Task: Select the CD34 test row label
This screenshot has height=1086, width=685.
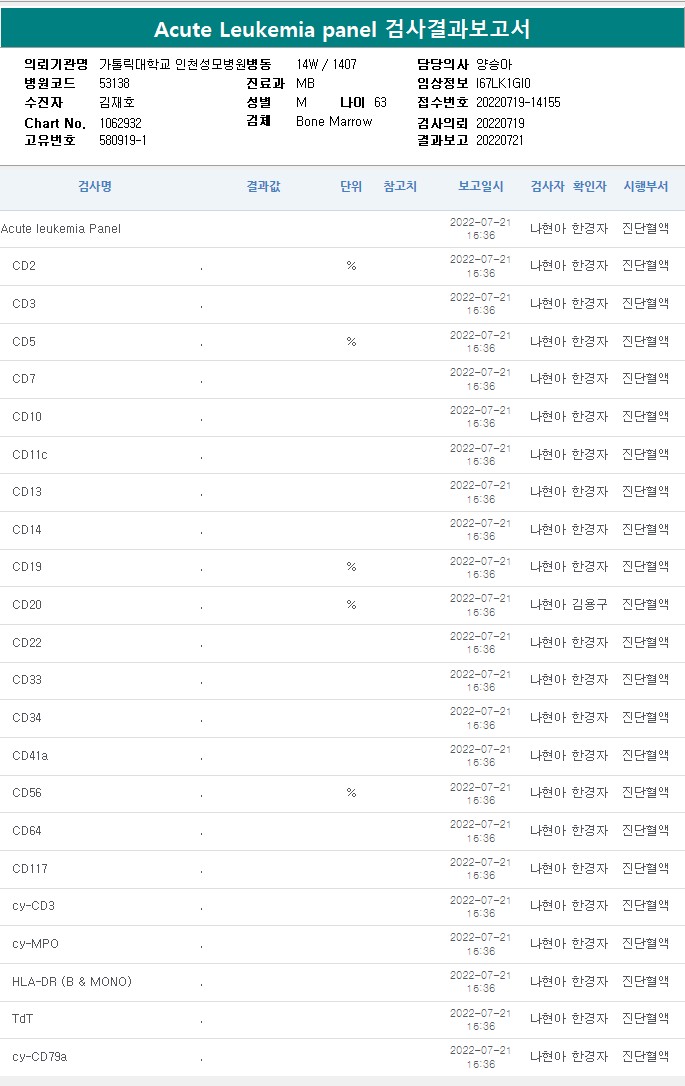Action: point(27,718)
